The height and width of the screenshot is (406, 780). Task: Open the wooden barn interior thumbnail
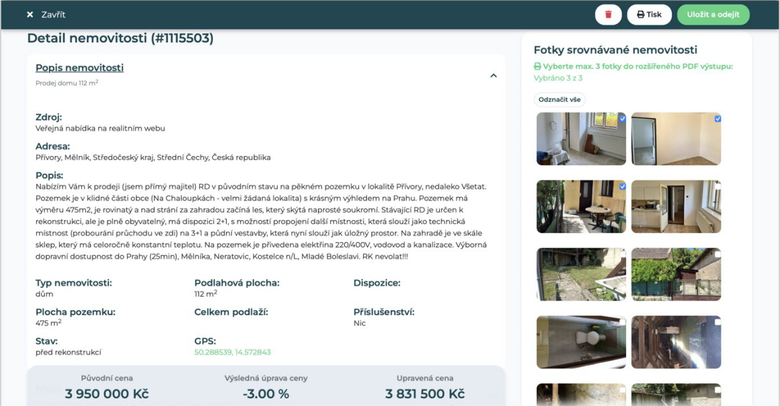pyautogui.click(x=676, y=341)
